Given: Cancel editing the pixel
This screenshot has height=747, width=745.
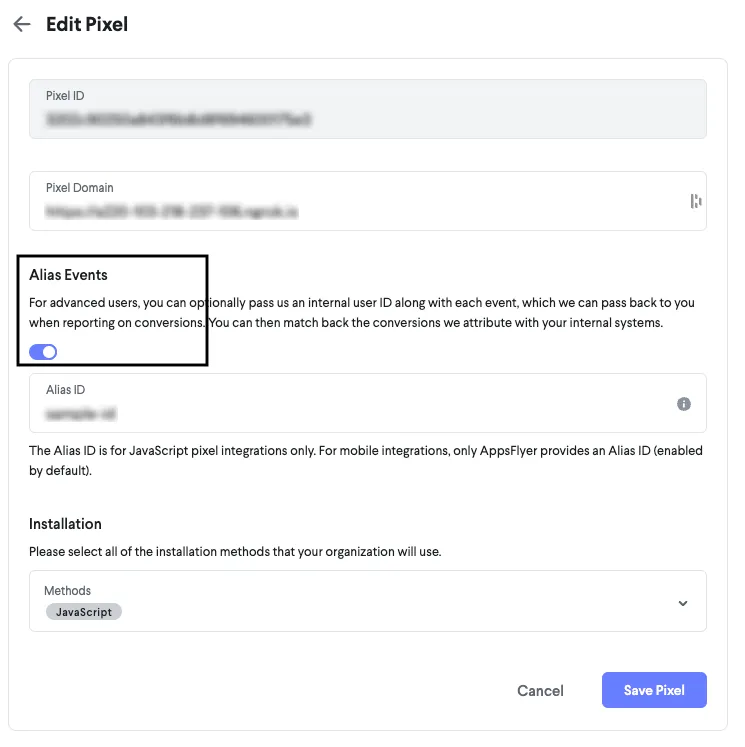Looking at the screenshot, I should pyautogui.click(x=540, y=691).
